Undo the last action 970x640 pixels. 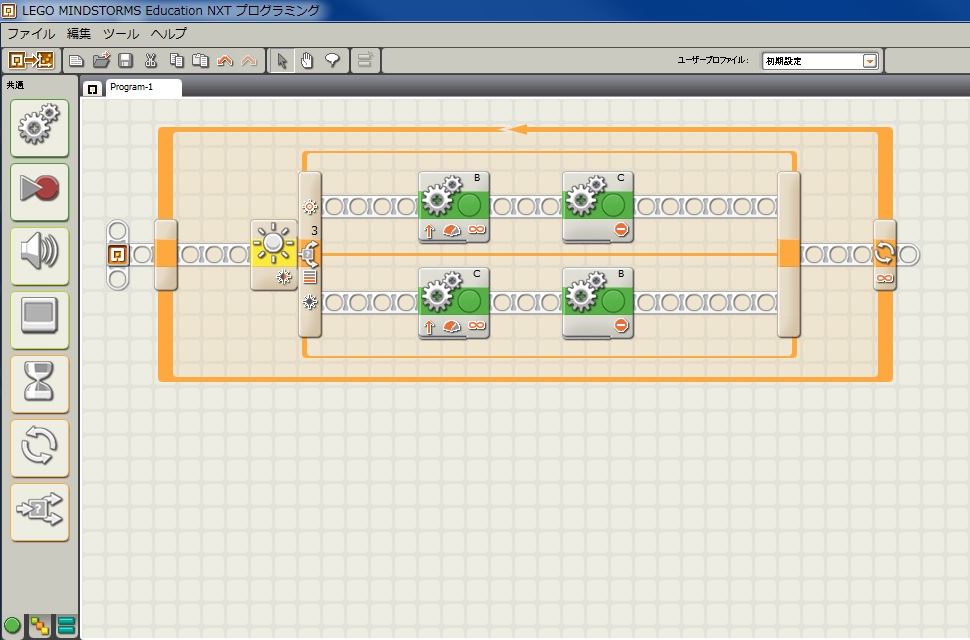coord(225,61)
